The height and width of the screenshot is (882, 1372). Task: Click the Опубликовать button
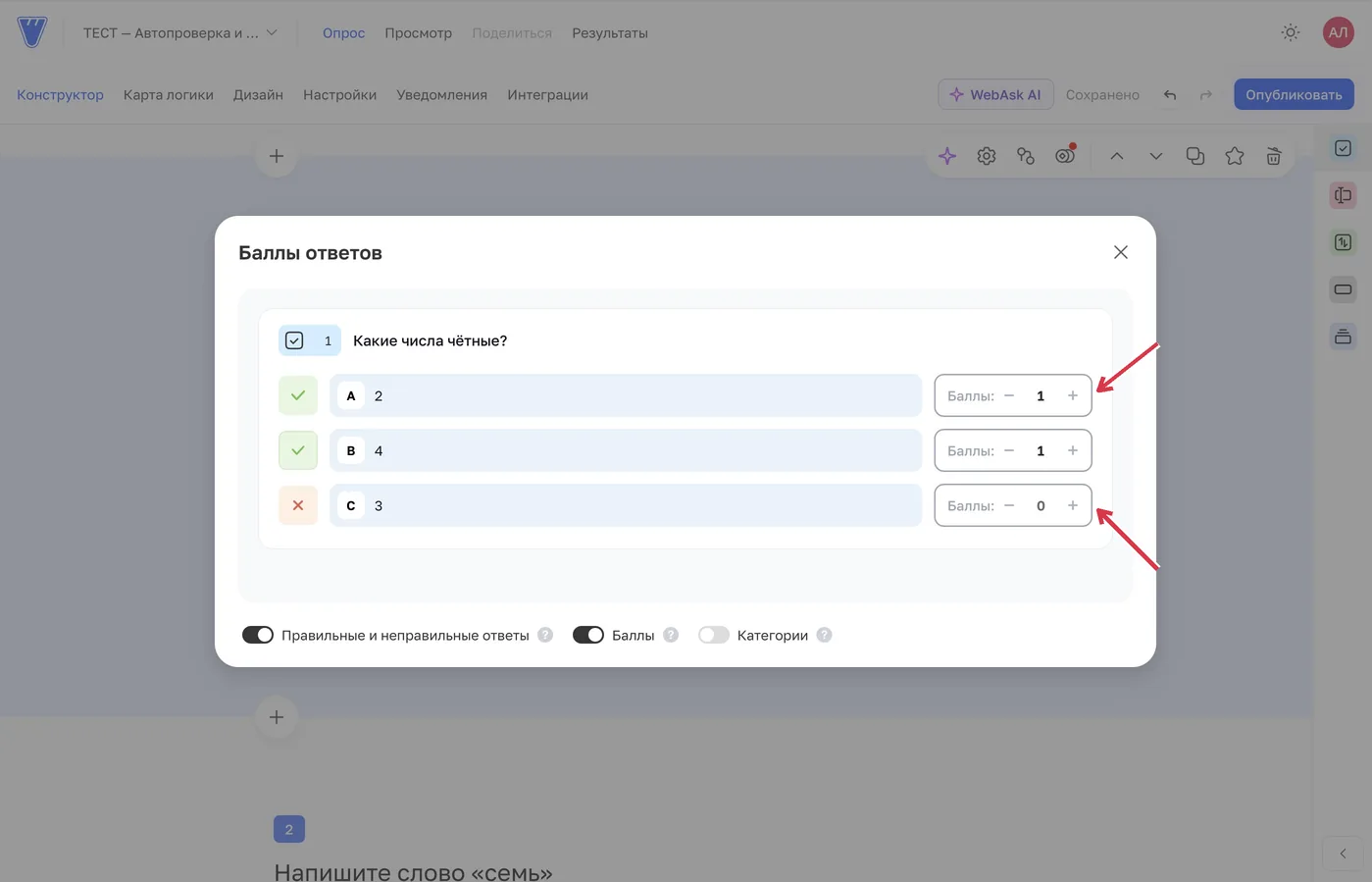pyautogui.click(x=1294, y=94)
